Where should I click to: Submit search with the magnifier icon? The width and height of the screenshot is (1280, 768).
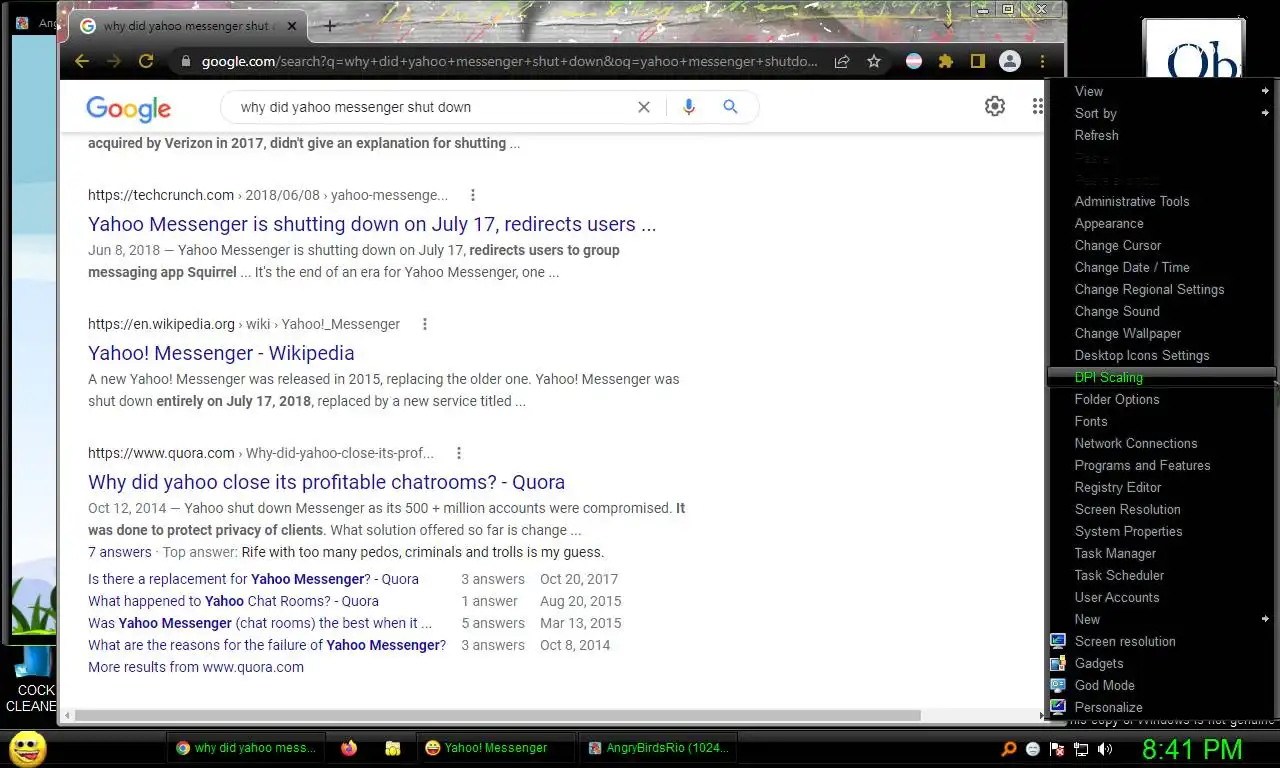pos(730,107)
